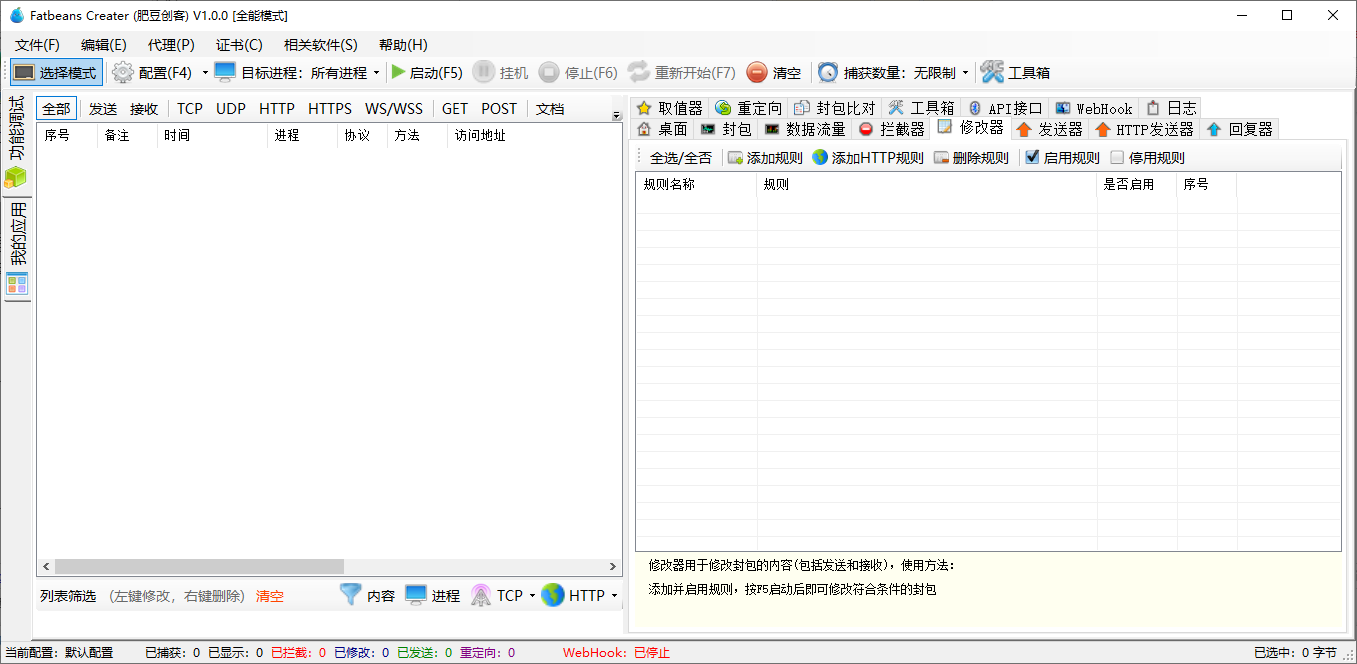Open the 工具箱 toolbox in the top toolbar

tap(1015, 72)
